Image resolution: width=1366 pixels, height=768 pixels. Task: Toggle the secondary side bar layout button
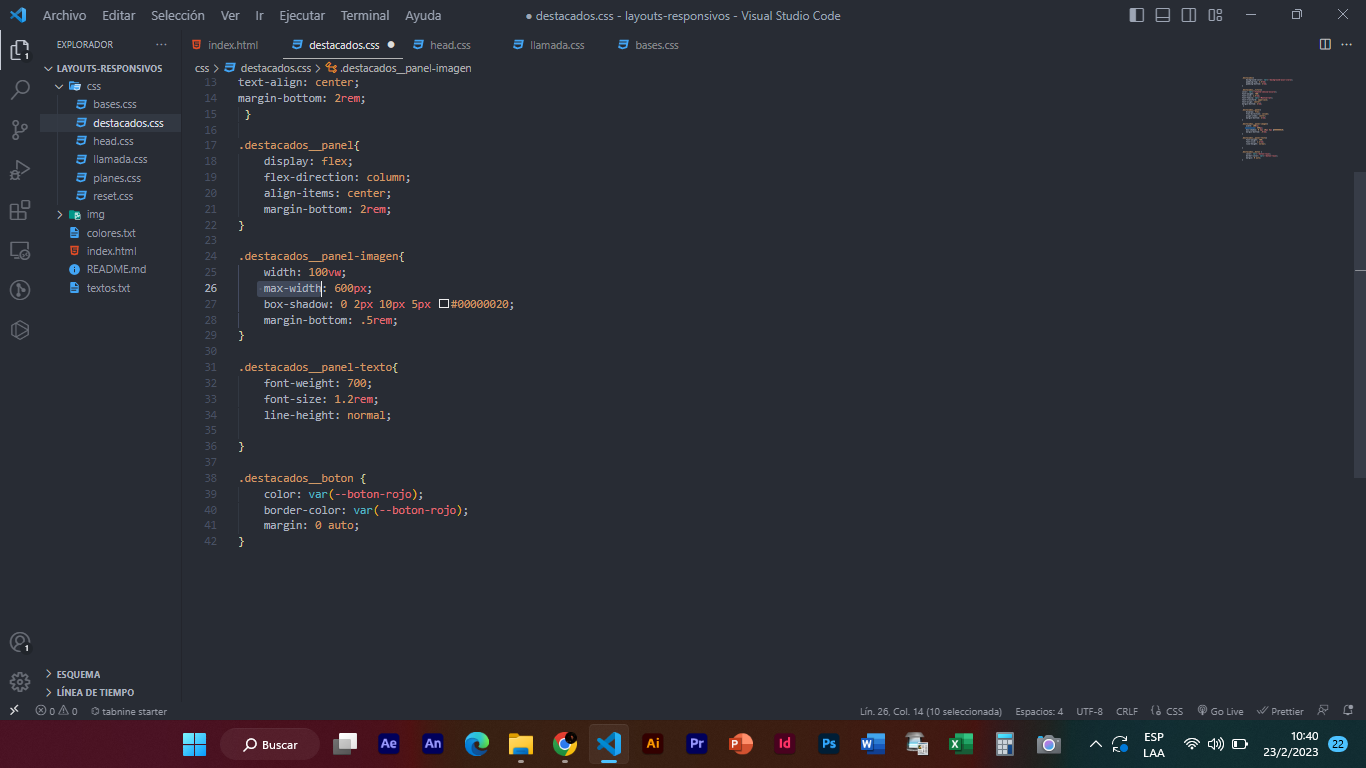click(x=1189, y=15)
